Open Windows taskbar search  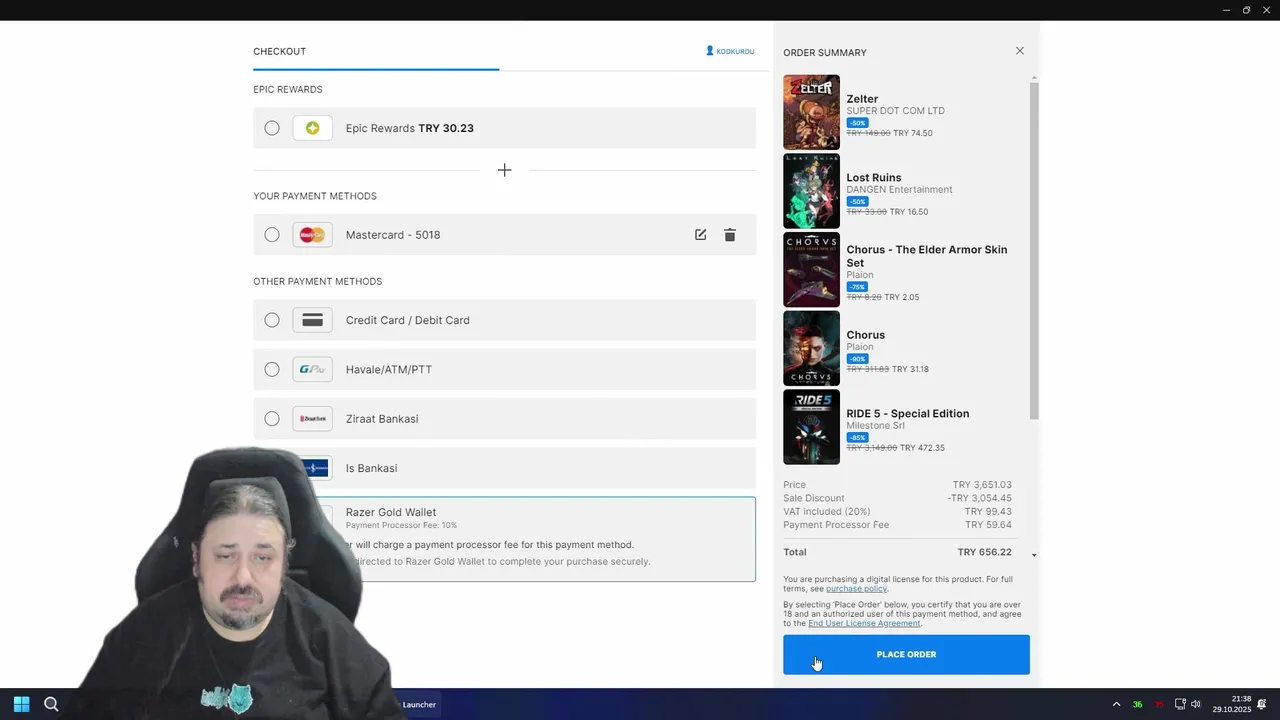click(x=51, y=704)
